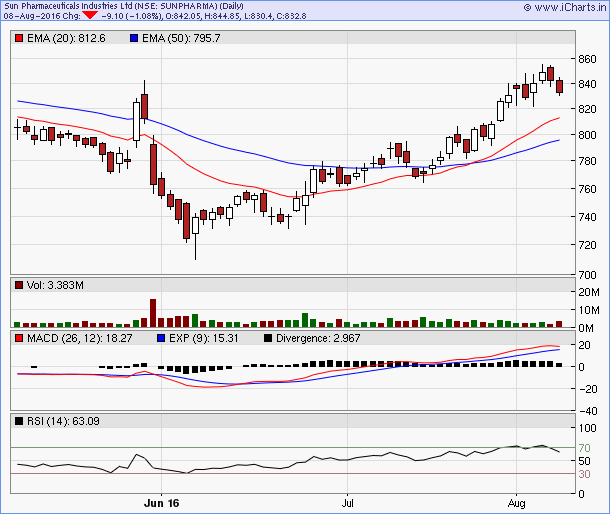The image size is (610, 514).
Task: Click the C:832.8 close price value
Action: [291, 16]
